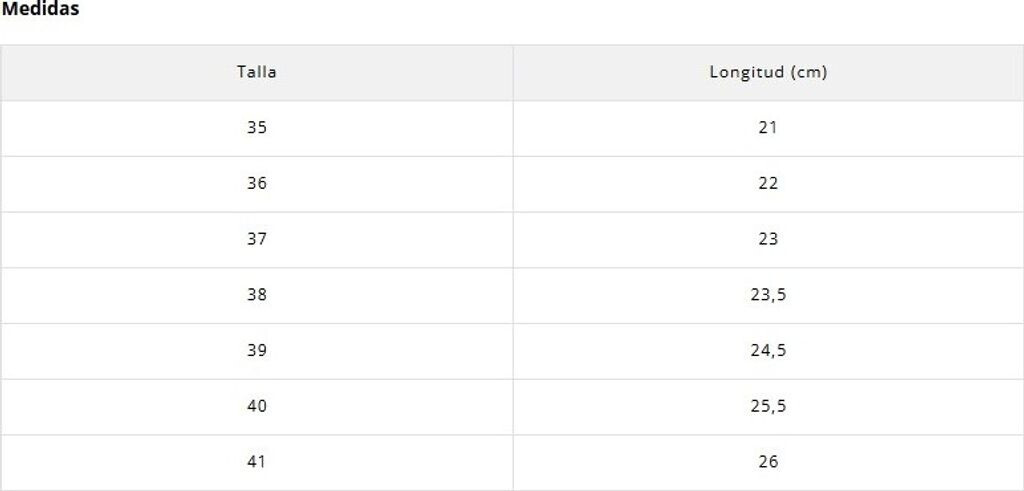Select the 23,5 length cell
The width and height of the screenshot is (1024, 491).
(768, 295)
